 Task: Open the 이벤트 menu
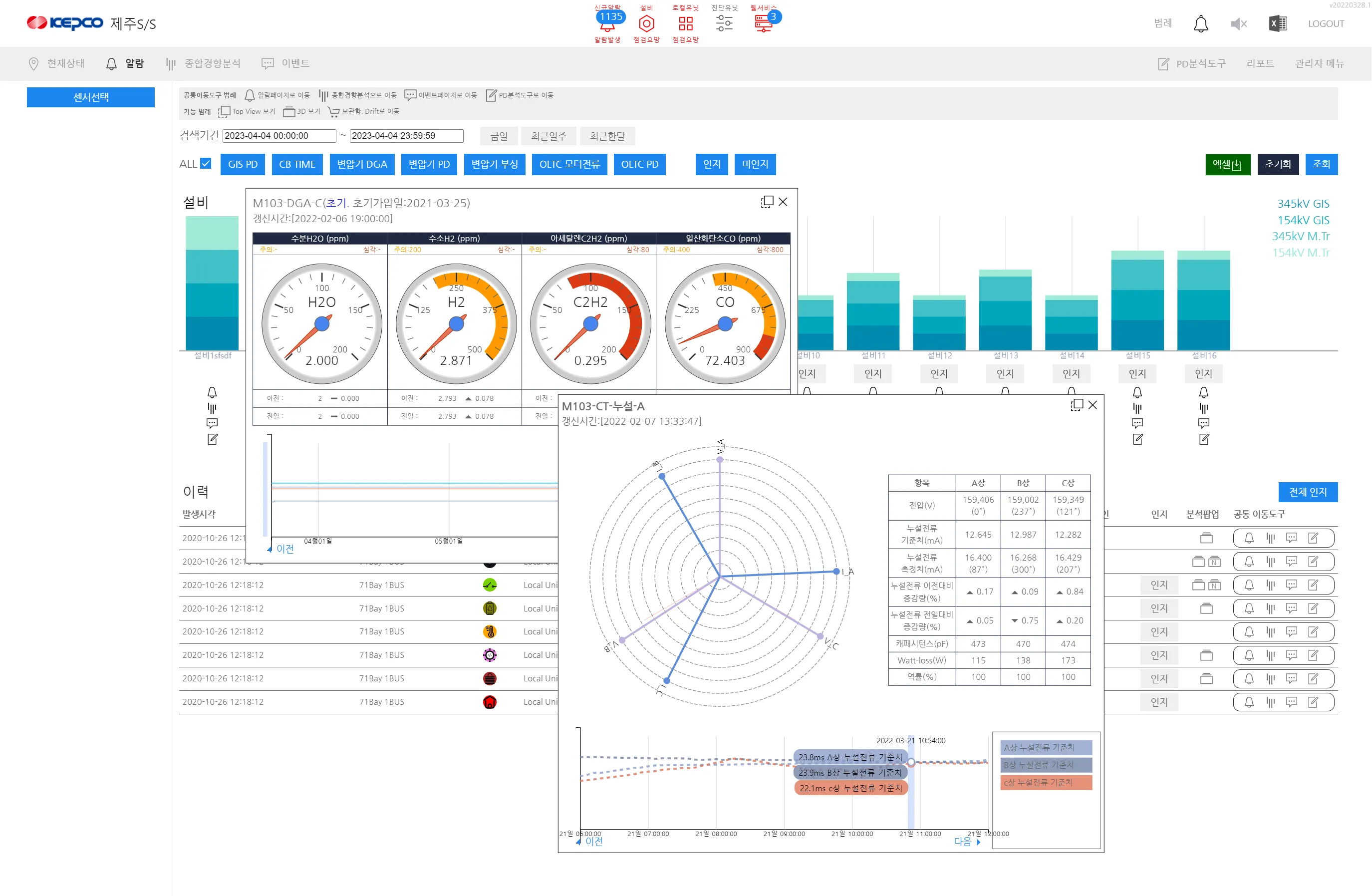[285, 63]
